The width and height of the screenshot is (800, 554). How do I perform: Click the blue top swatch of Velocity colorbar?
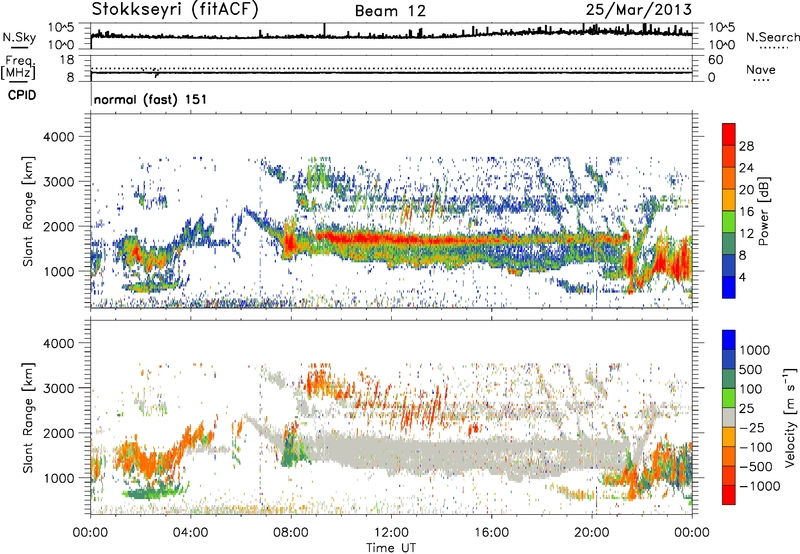pos(729,340)
